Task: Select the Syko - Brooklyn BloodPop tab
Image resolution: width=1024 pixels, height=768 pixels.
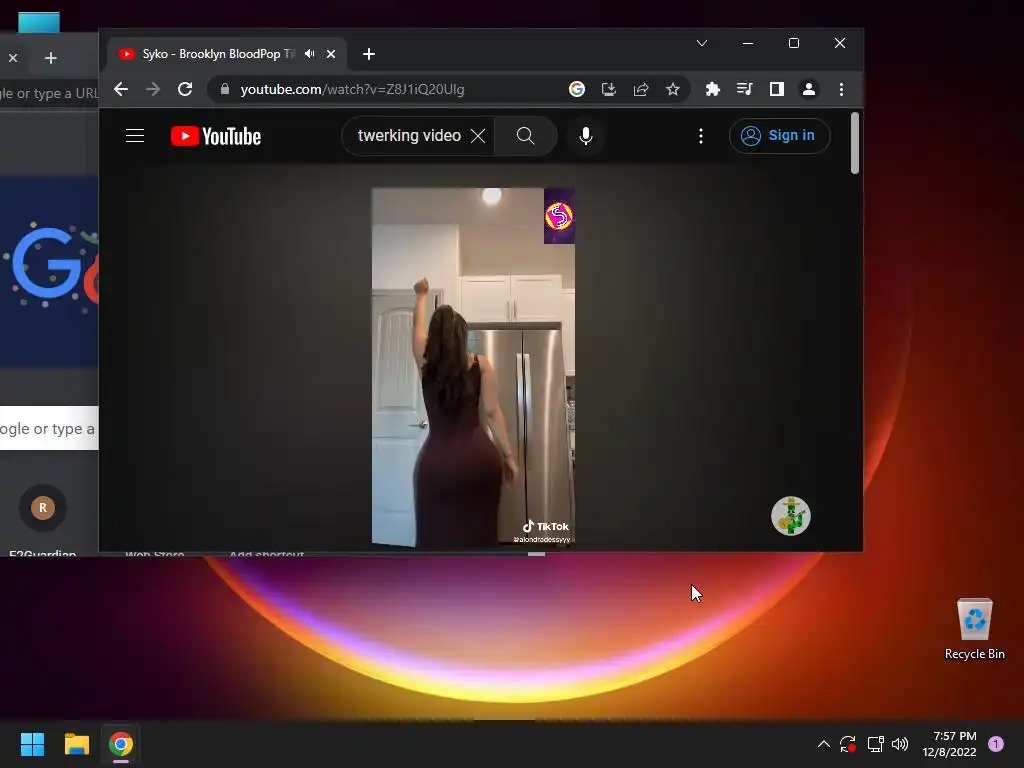Action: point(227,54)
